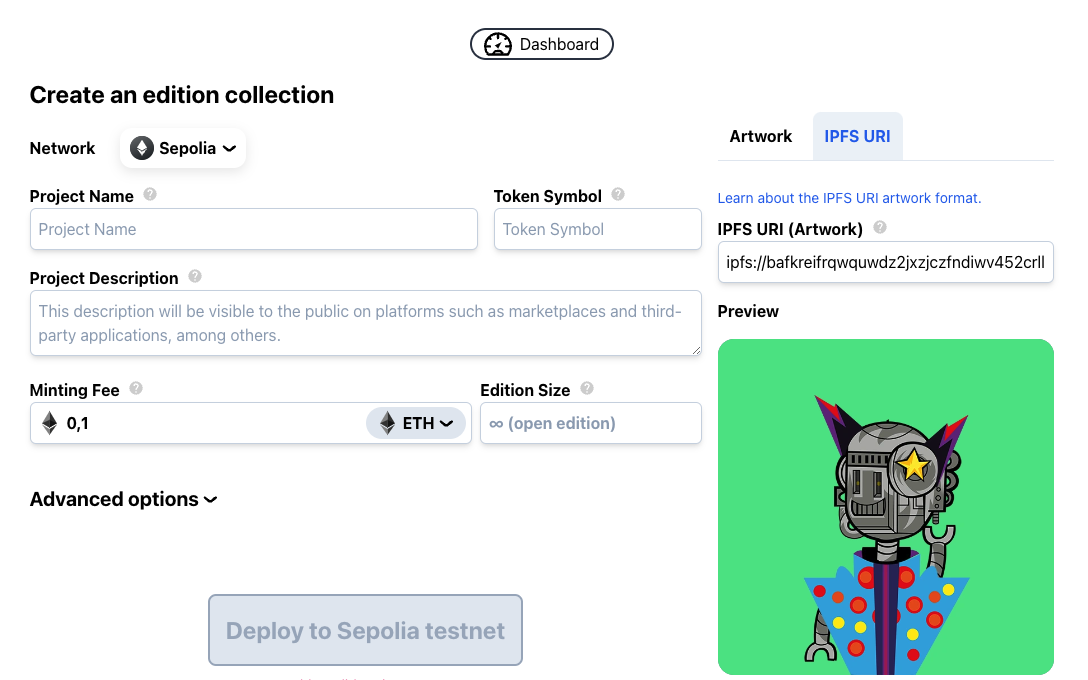Click into the Token Symbol field
The width and height of the screenshot is (1088, 680).
(598, 229)
